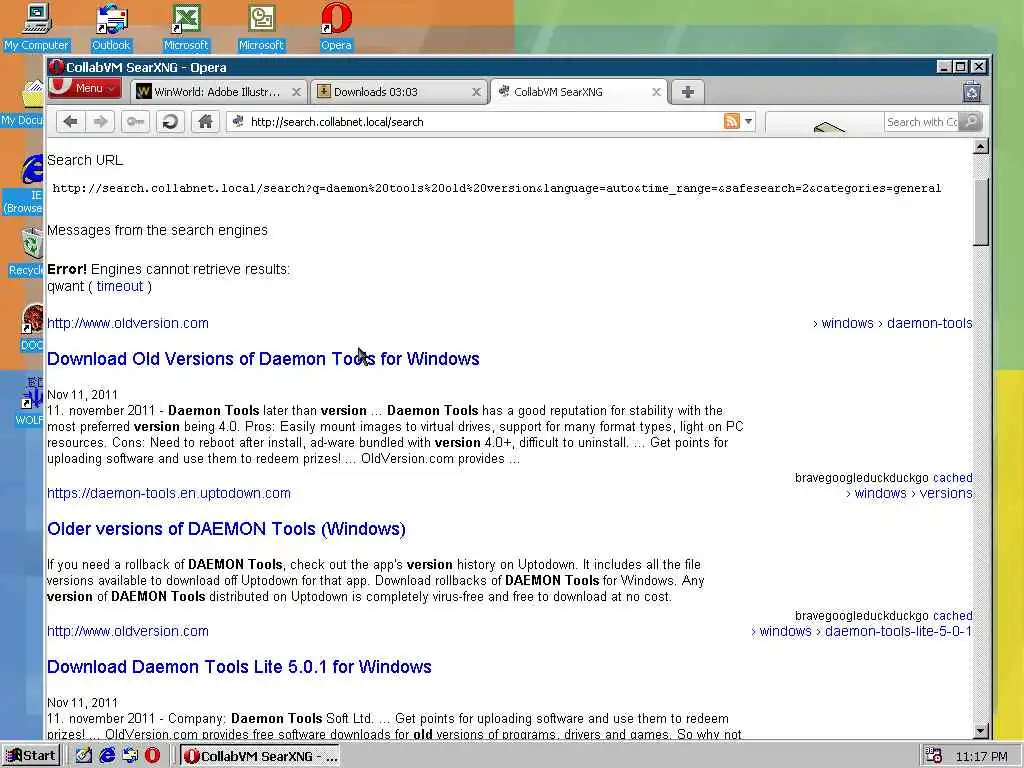
Task: Close the CollabVM SearXNG tab
Action: (x=656, y=92)
